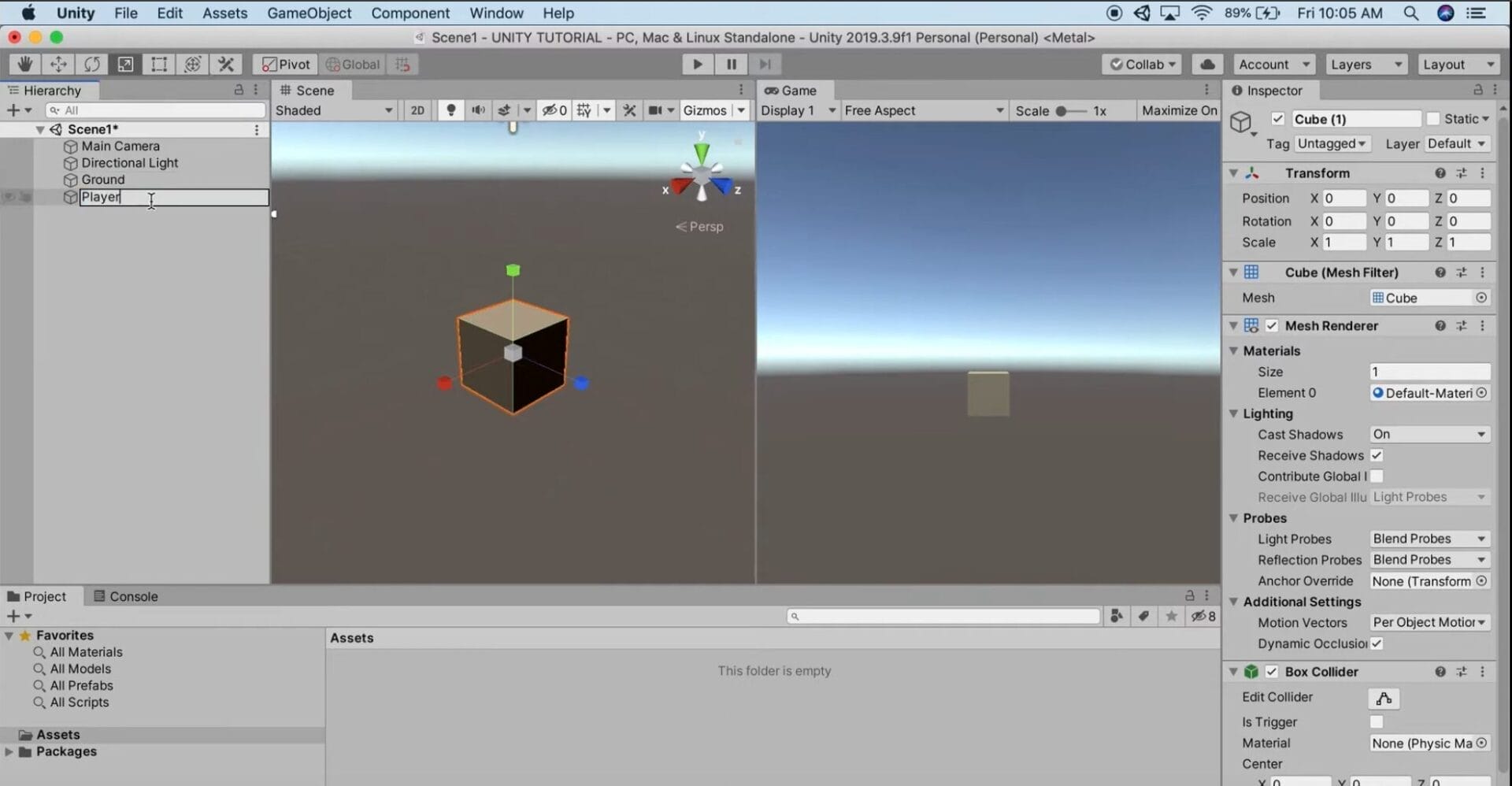This screenshot has width=1512, height=786.
Task: Select the Rotate tool
Action: [x=92, y=65]
